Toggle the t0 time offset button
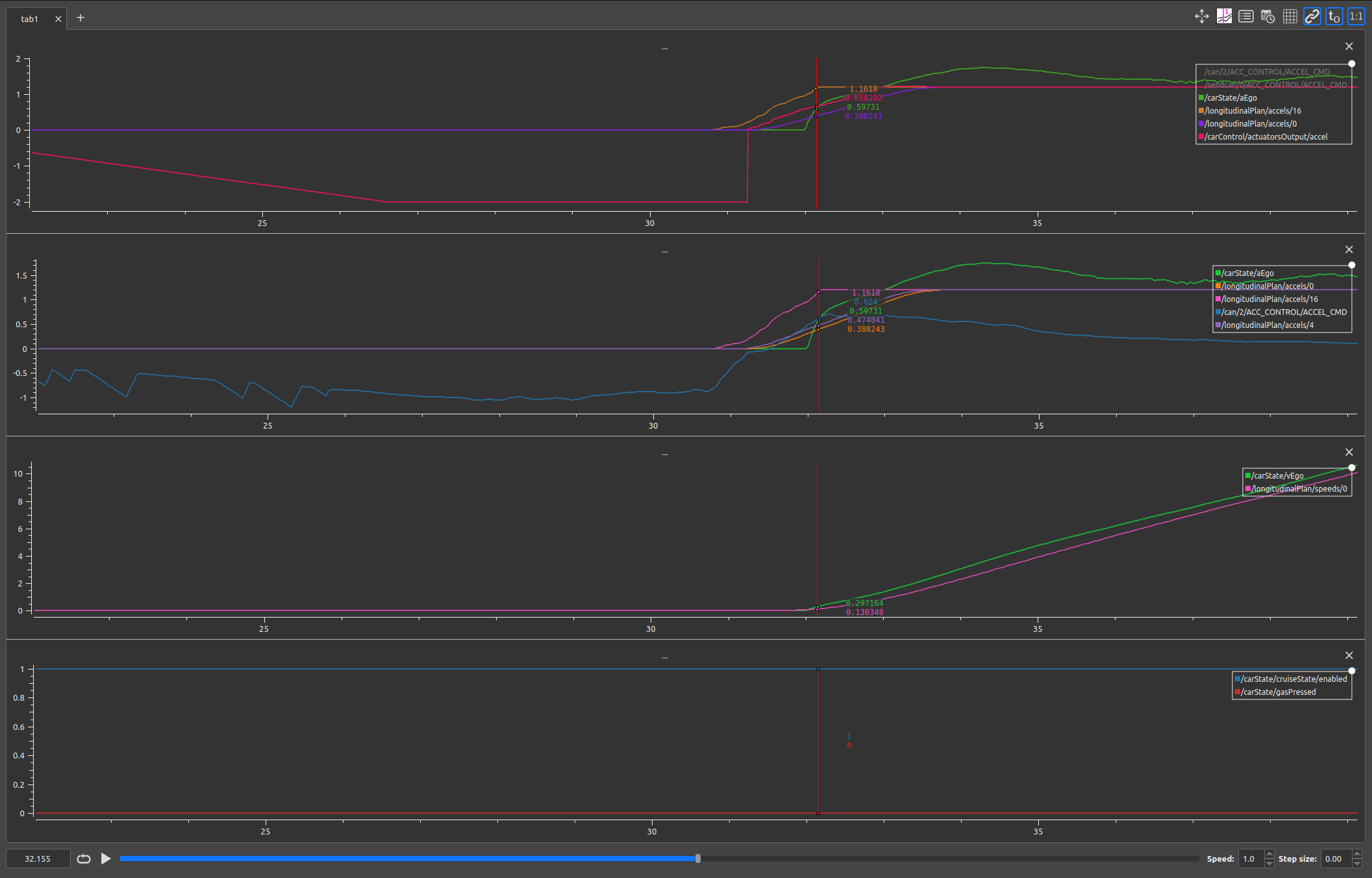Screen dimensions: 1372x878 (1334, 17)
